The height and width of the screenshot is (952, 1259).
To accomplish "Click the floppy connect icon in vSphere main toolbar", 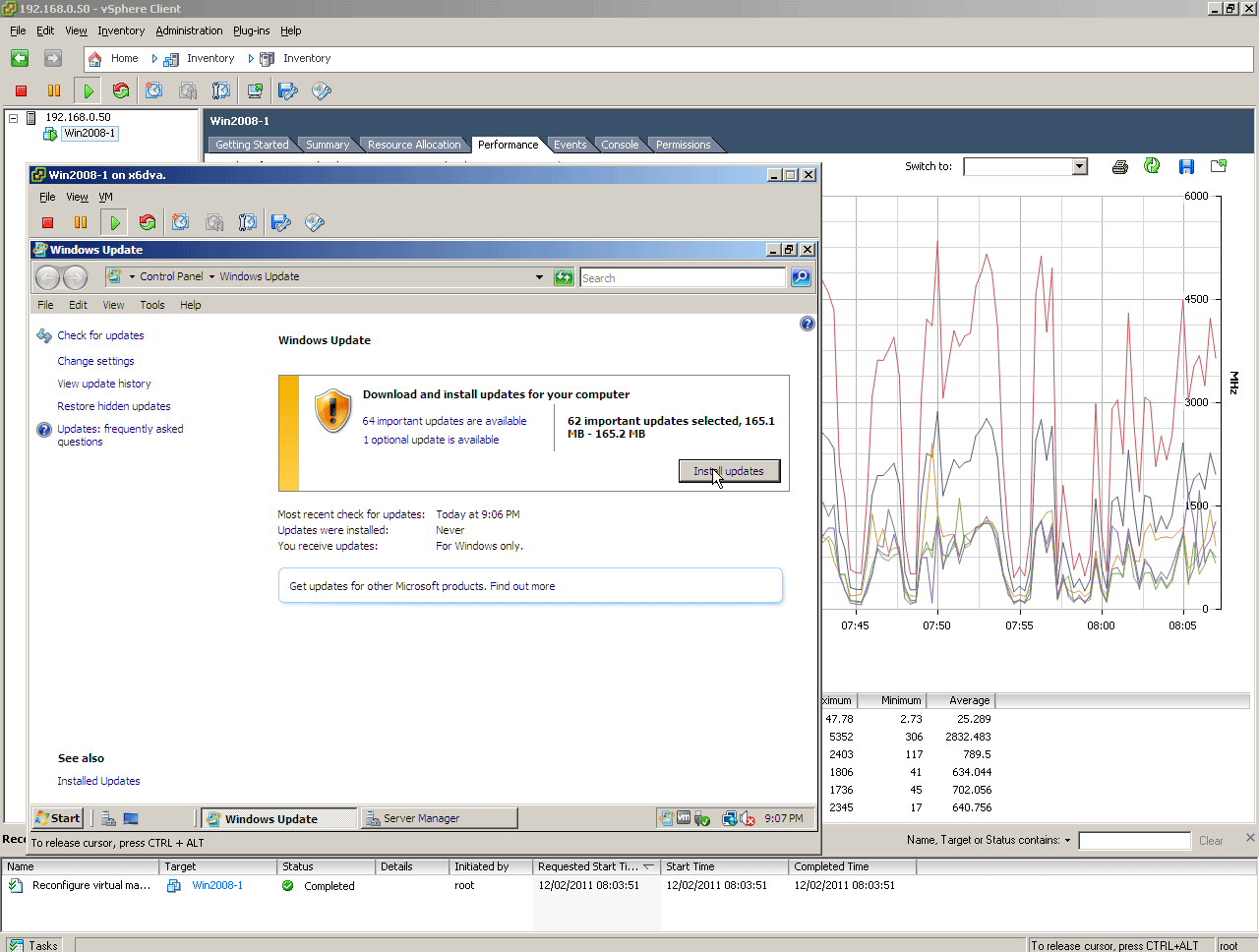I will click(288, 90).
